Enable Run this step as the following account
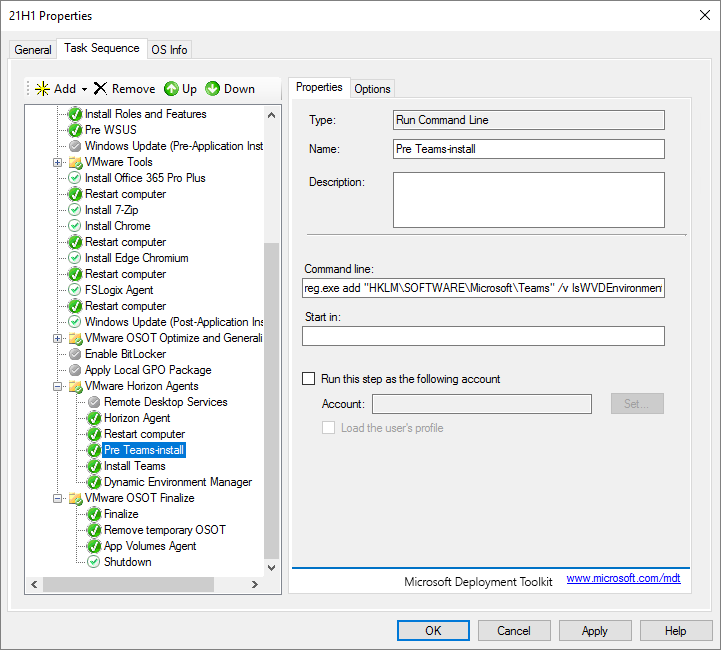 (x=309, y=379)
